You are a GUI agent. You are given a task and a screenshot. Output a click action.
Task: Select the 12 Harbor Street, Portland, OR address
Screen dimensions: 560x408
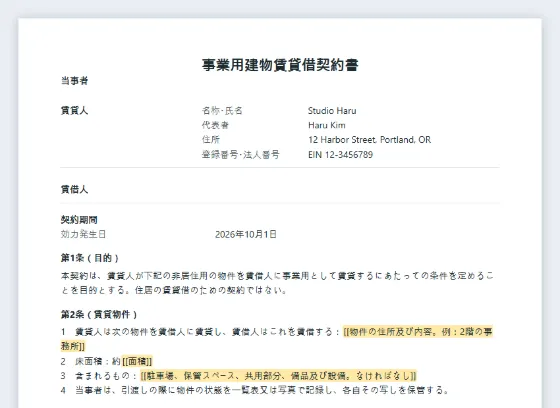pos(370,140)
